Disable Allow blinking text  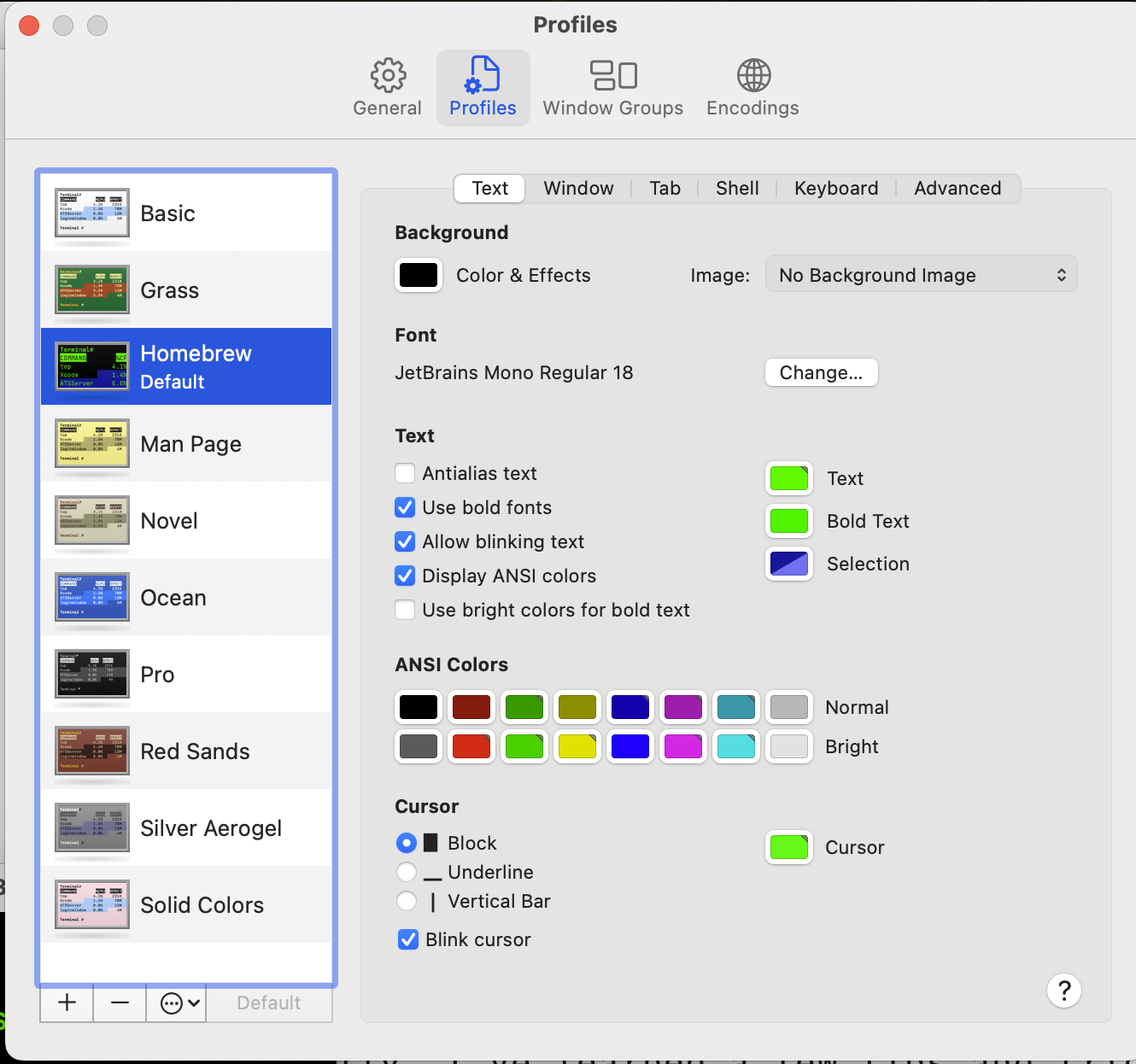[406, 541]
